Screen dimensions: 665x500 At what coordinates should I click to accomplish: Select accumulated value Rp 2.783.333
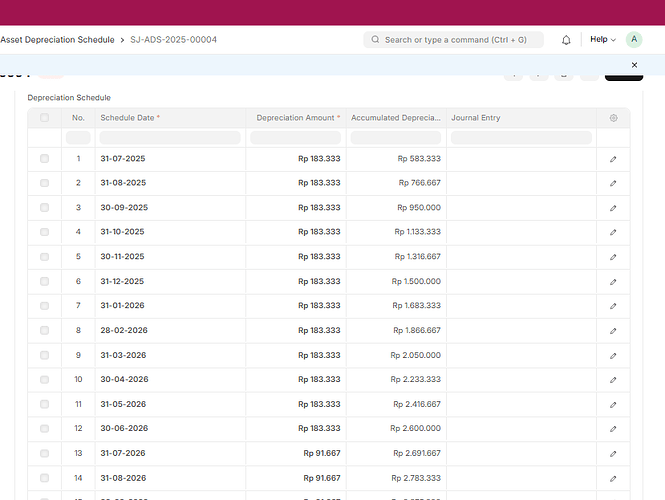[416, 478]
